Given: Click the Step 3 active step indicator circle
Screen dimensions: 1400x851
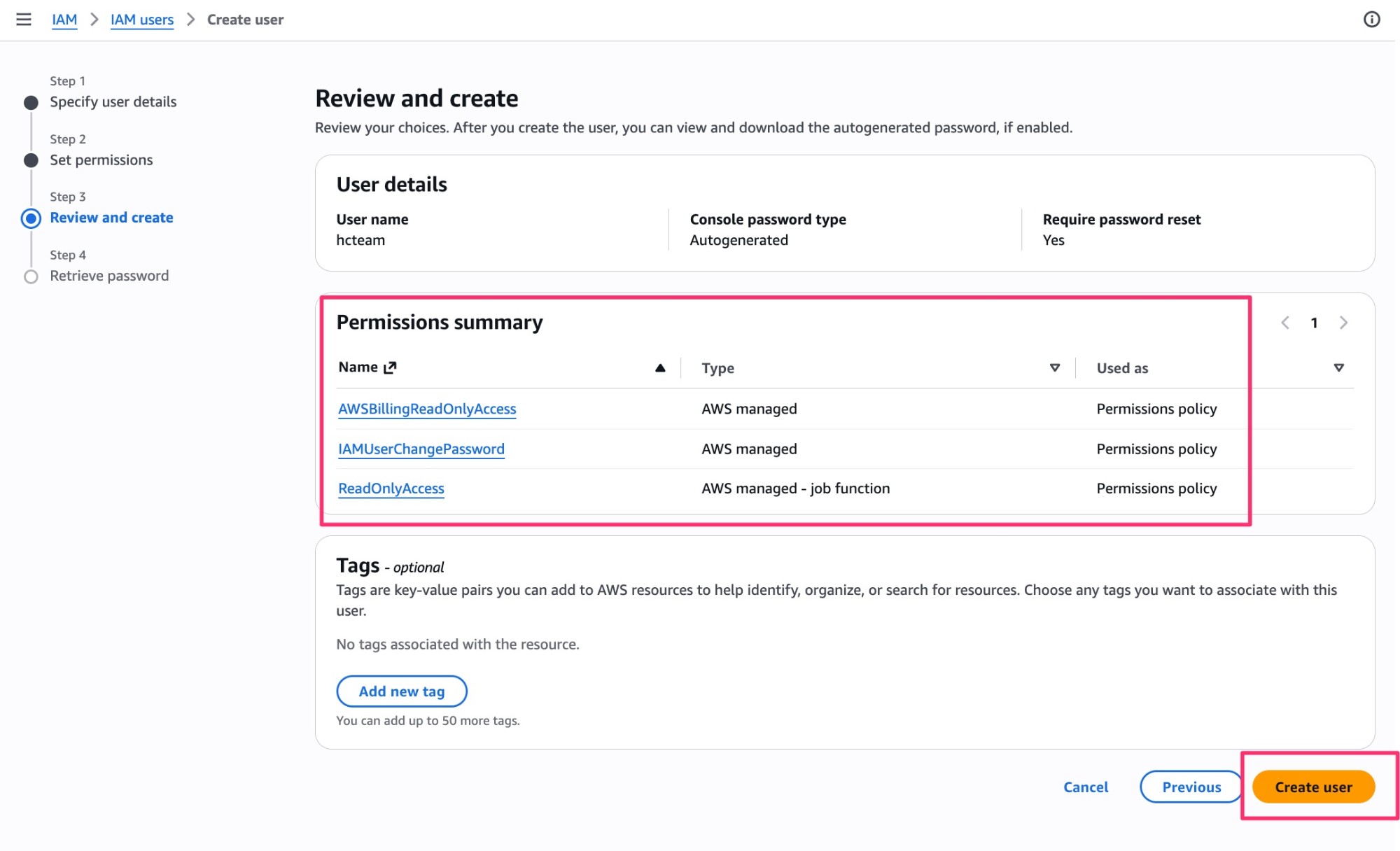Looking at the screenshot, I should click(31, 218).
